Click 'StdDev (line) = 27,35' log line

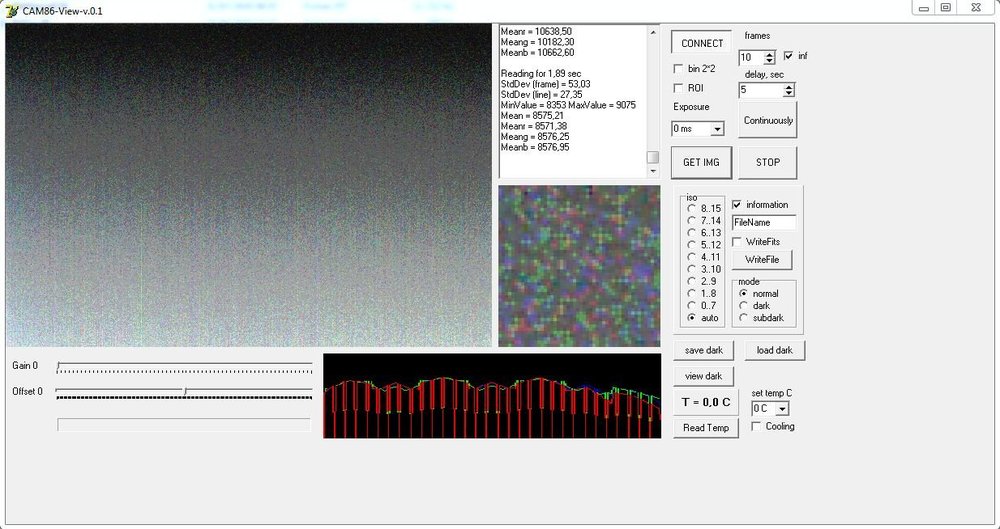coord(541,94)
